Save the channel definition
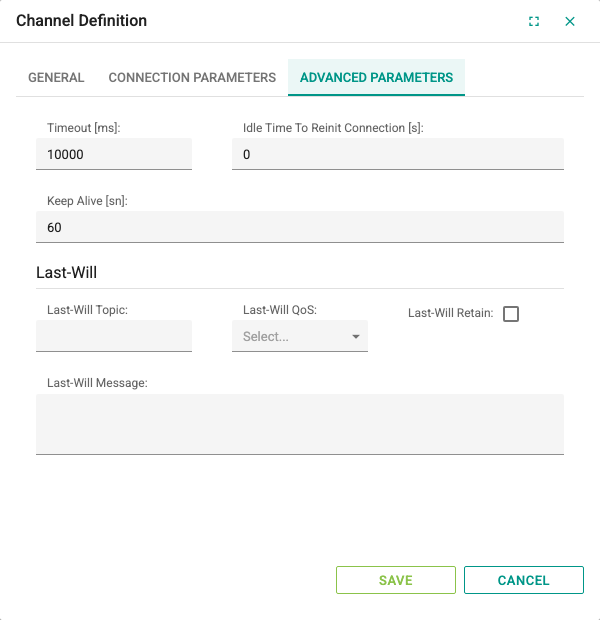This screenshot has width=600, height=620. tap(396, 580)
